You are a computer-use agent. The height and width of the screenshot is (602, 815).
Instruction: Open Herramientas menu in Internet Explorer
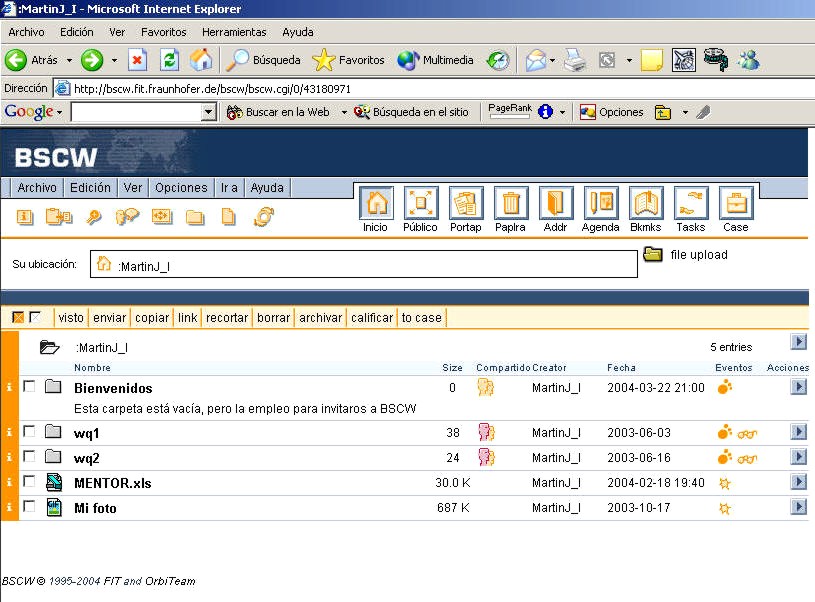click(x=234, y=32)
